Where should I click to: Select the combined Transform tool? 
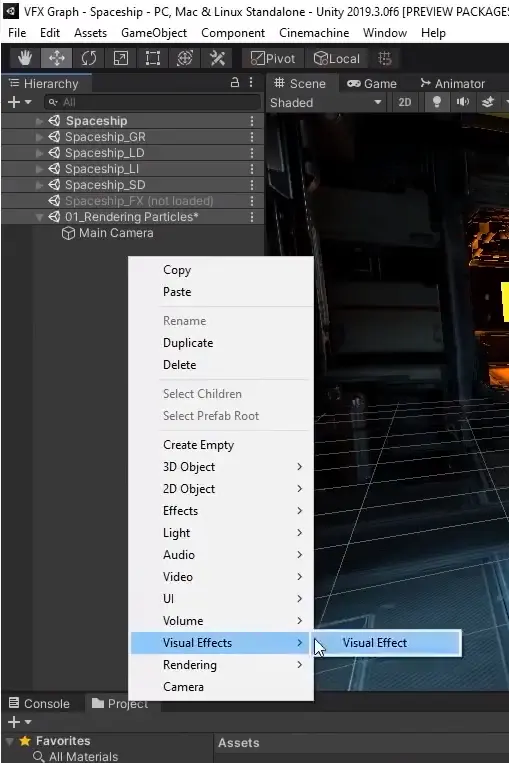(x=184, y=58)
